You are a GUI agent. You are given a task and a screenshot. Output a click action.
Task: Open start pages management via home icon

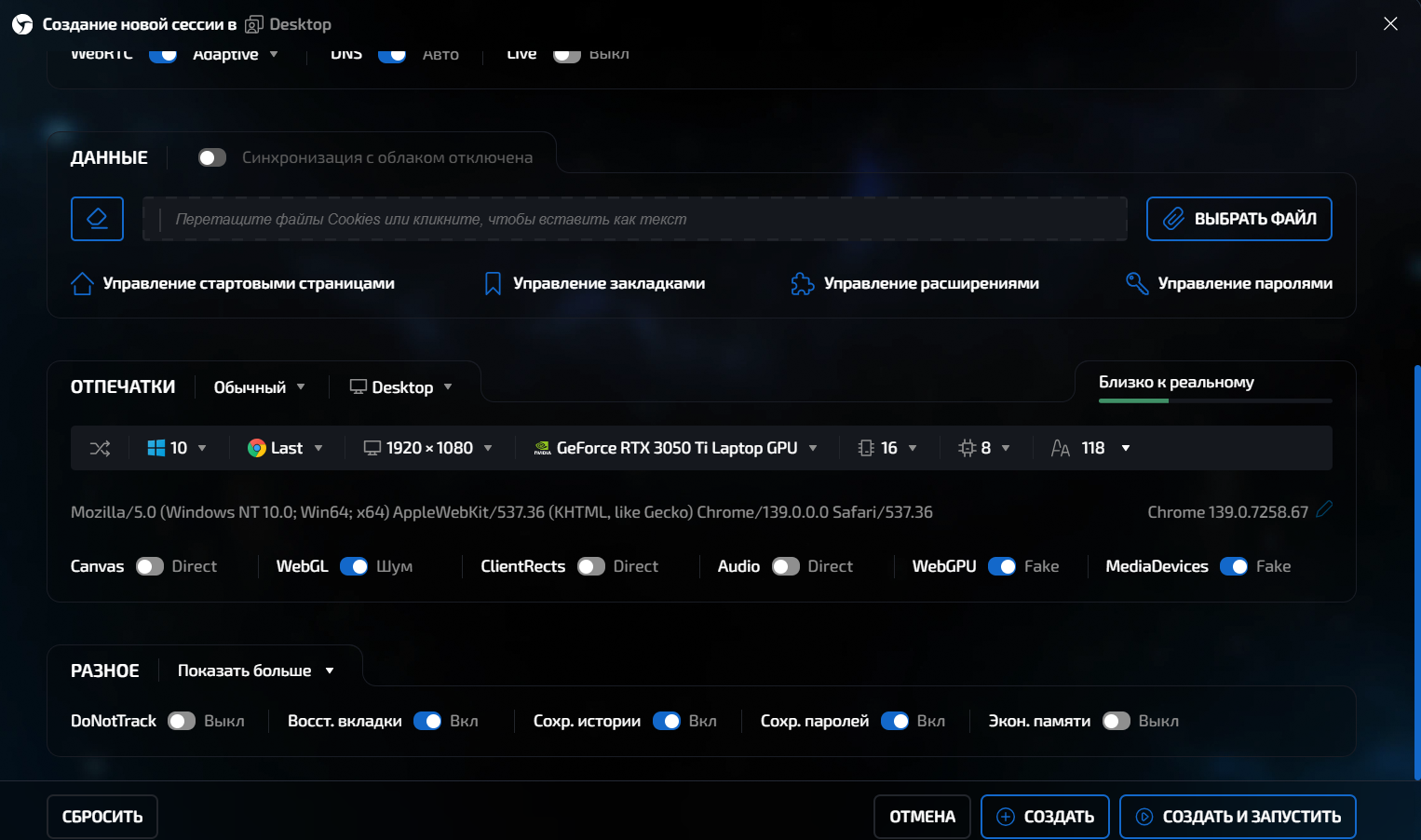(82, 284)
